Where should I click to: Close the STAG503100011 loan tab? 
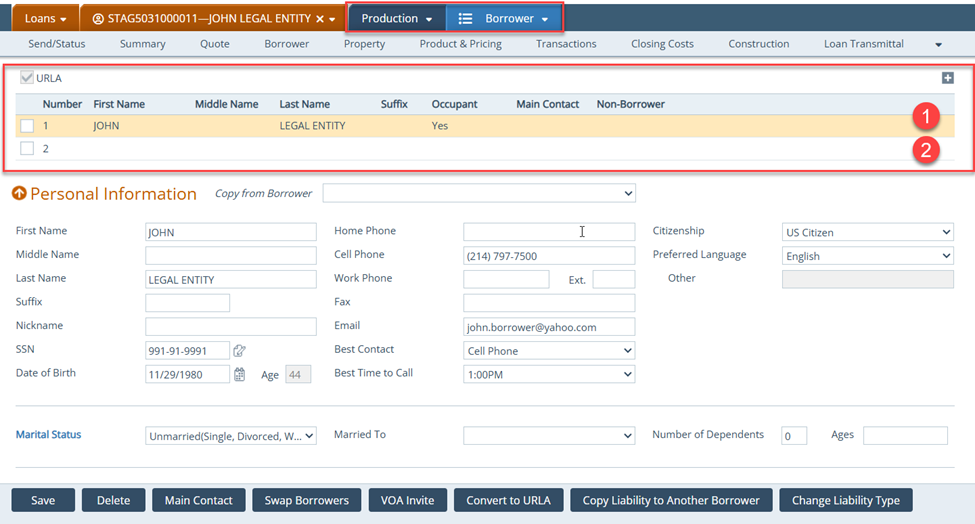[319, 19]
